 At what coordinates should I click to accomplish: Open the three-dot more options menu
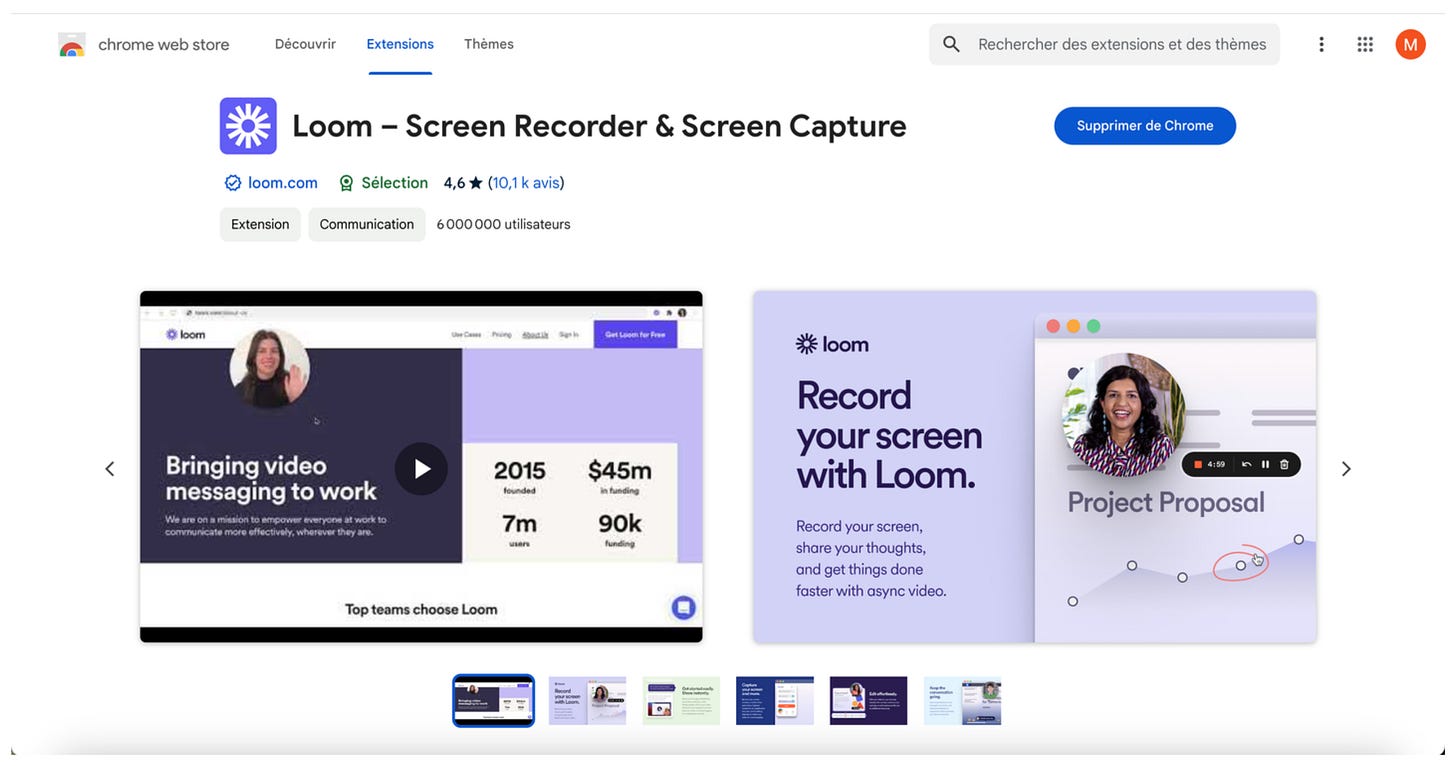(x=1321, y=44)
